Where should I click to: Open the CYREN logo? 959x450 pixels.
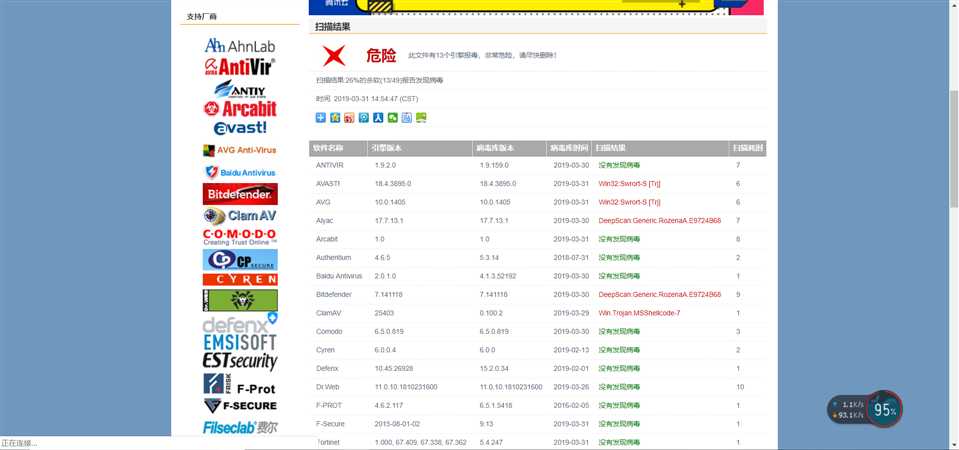tap(240, 279)
